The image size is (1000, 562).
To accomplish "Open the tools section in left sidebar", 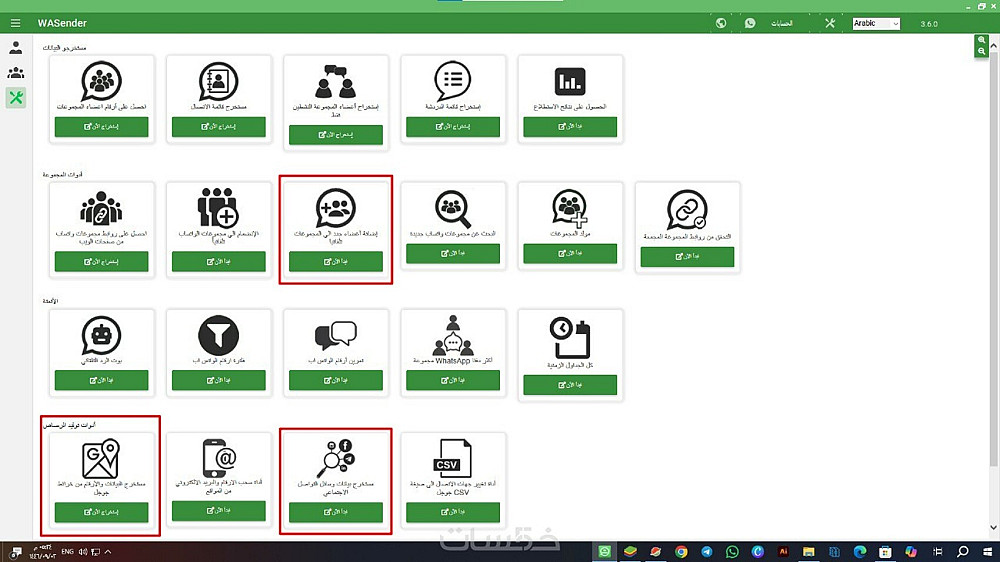I will click(x=16, y=97).
